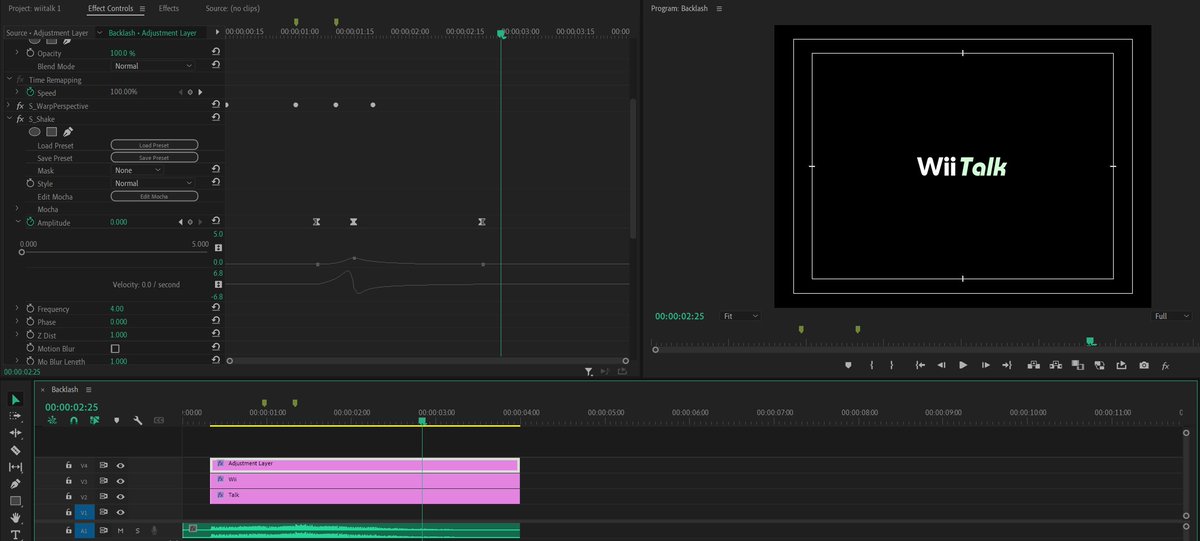Select the Type tool
This screenshot has height=541, width=1200.
coord(15,534)
